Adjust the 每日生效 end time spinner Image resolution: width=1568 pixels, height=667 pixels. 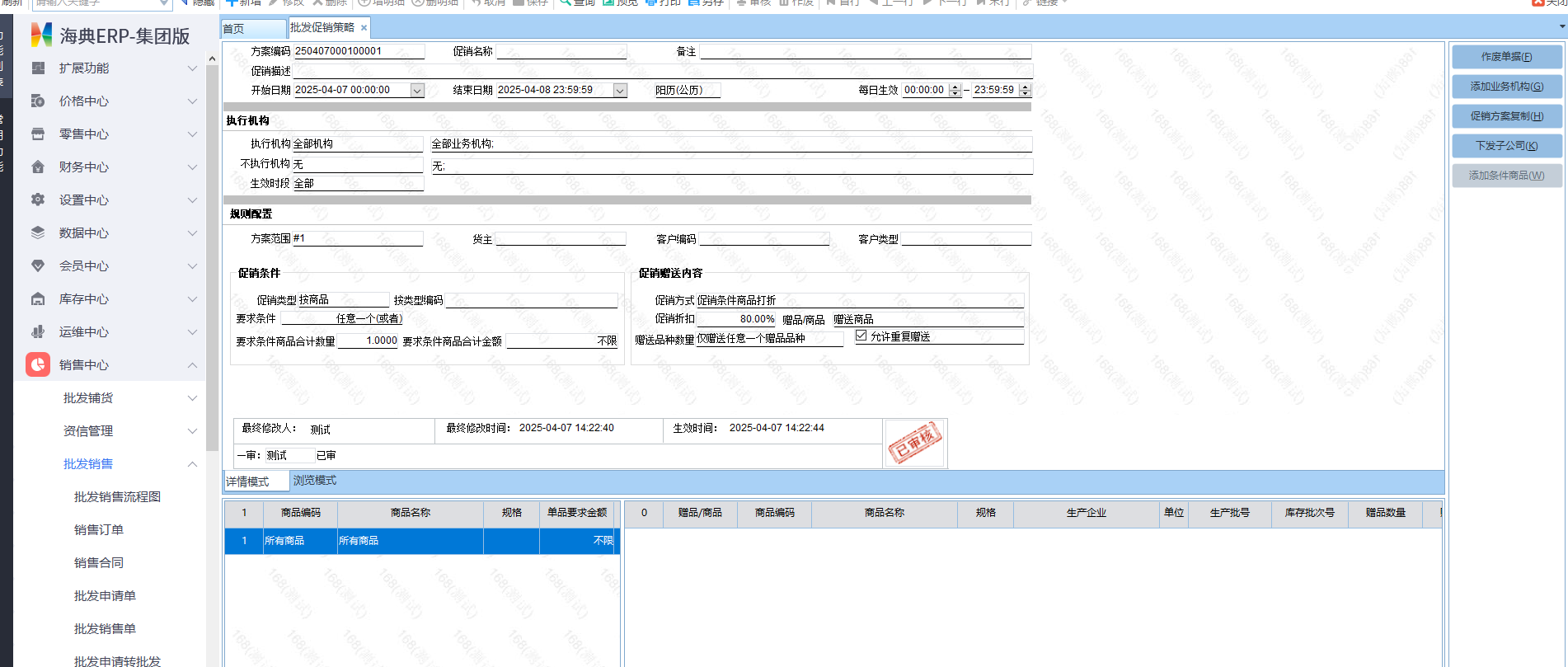point(1025,91)
